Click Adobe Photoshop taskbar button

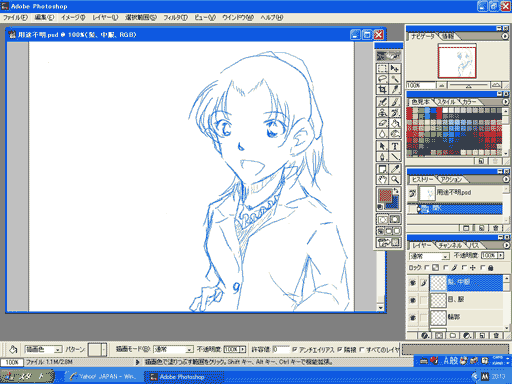pos(184,377)
